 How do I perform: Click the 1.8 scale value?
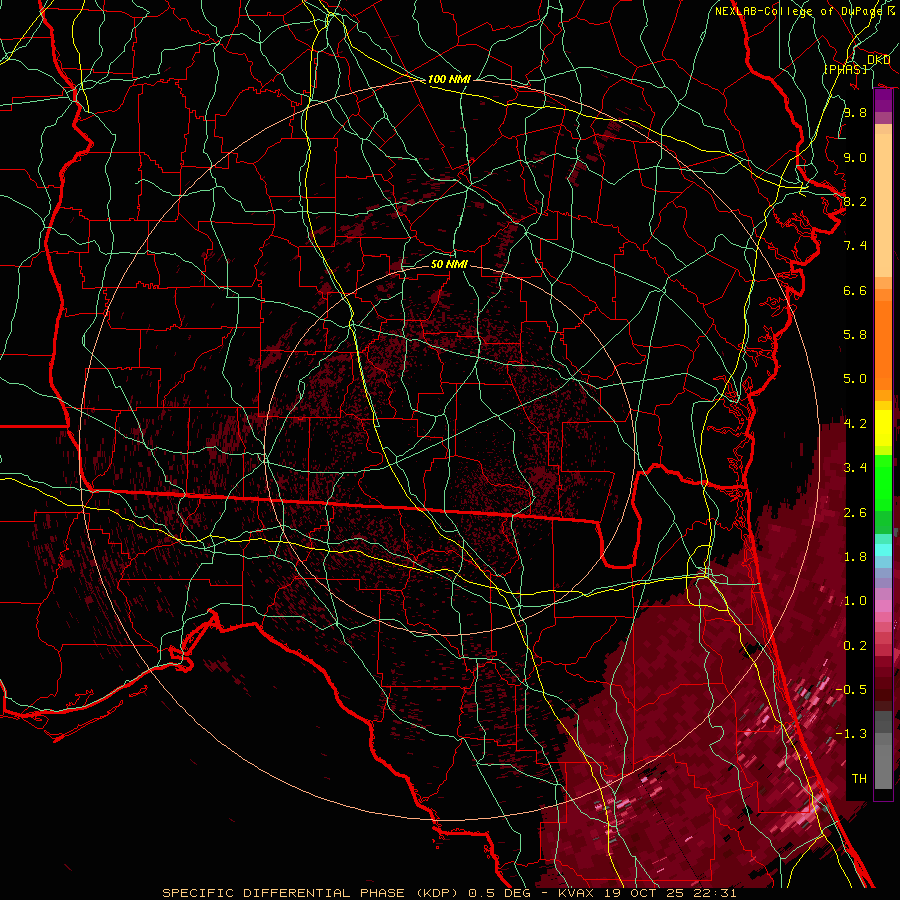tap(855, 557)
